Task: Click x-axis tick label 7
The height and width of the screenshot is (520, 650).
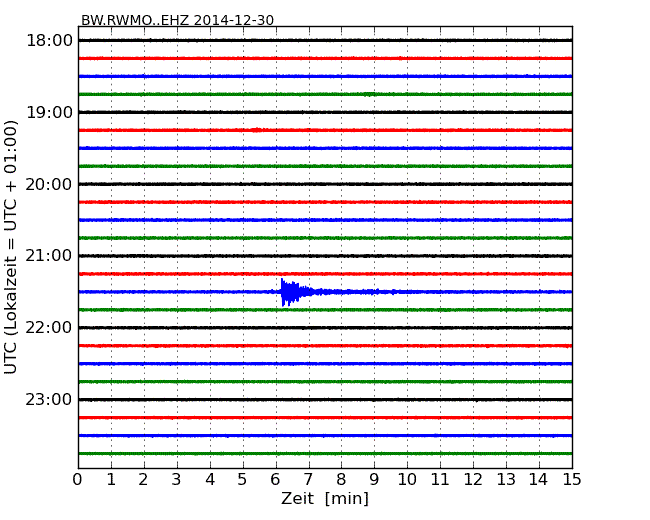Action: (308, 479)
